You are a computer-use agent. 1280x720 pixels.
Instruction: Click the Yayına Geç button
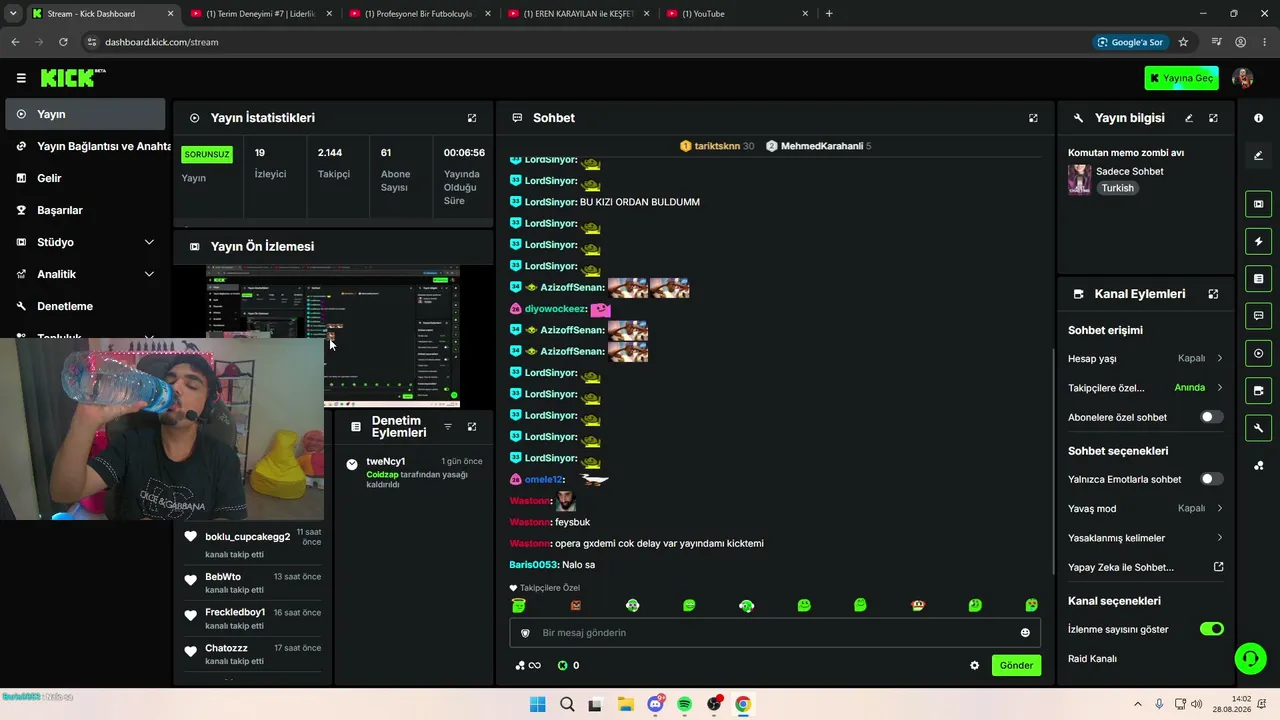click(x=1181, y=78)
